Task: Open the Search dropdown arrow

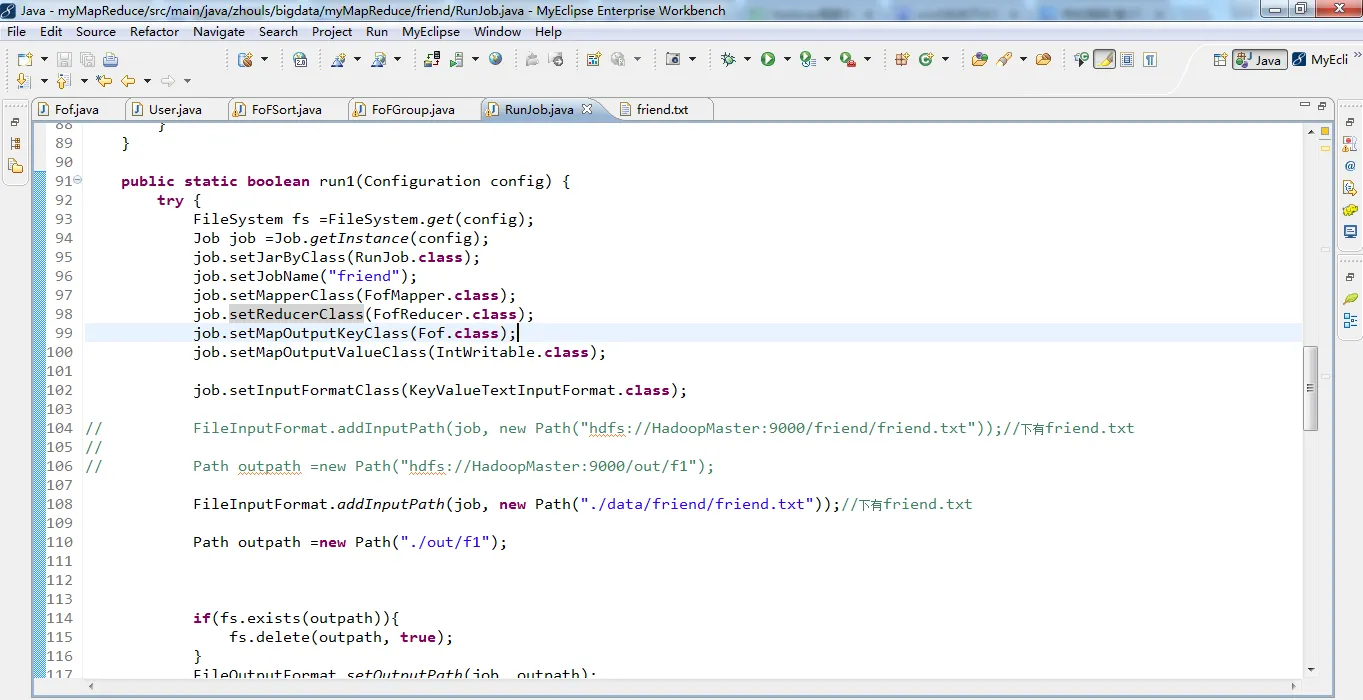Action: point(1023,59)
